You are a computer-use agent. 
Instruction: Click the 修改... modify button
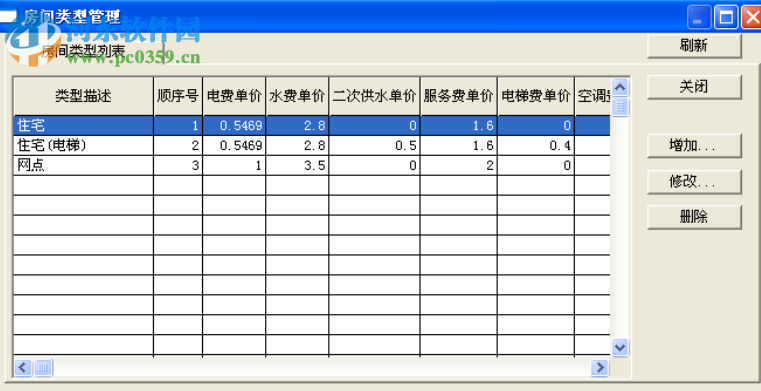(694, 182)
